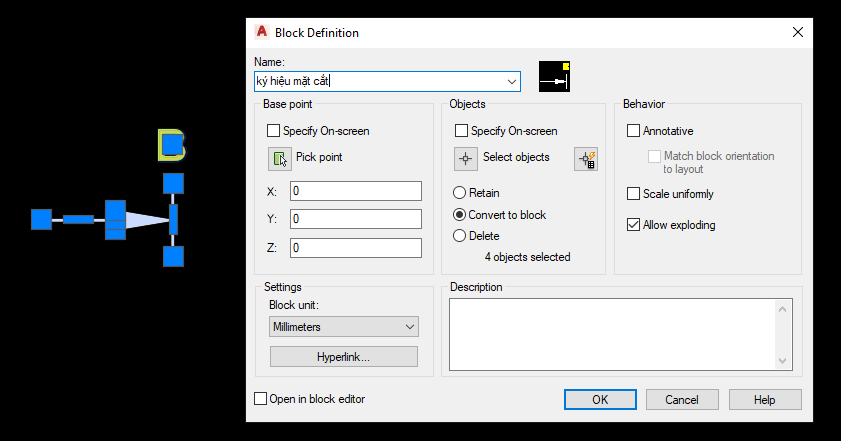Select the Retain radio option
This screenshot has height=441, width=841.
coord(460,193)
